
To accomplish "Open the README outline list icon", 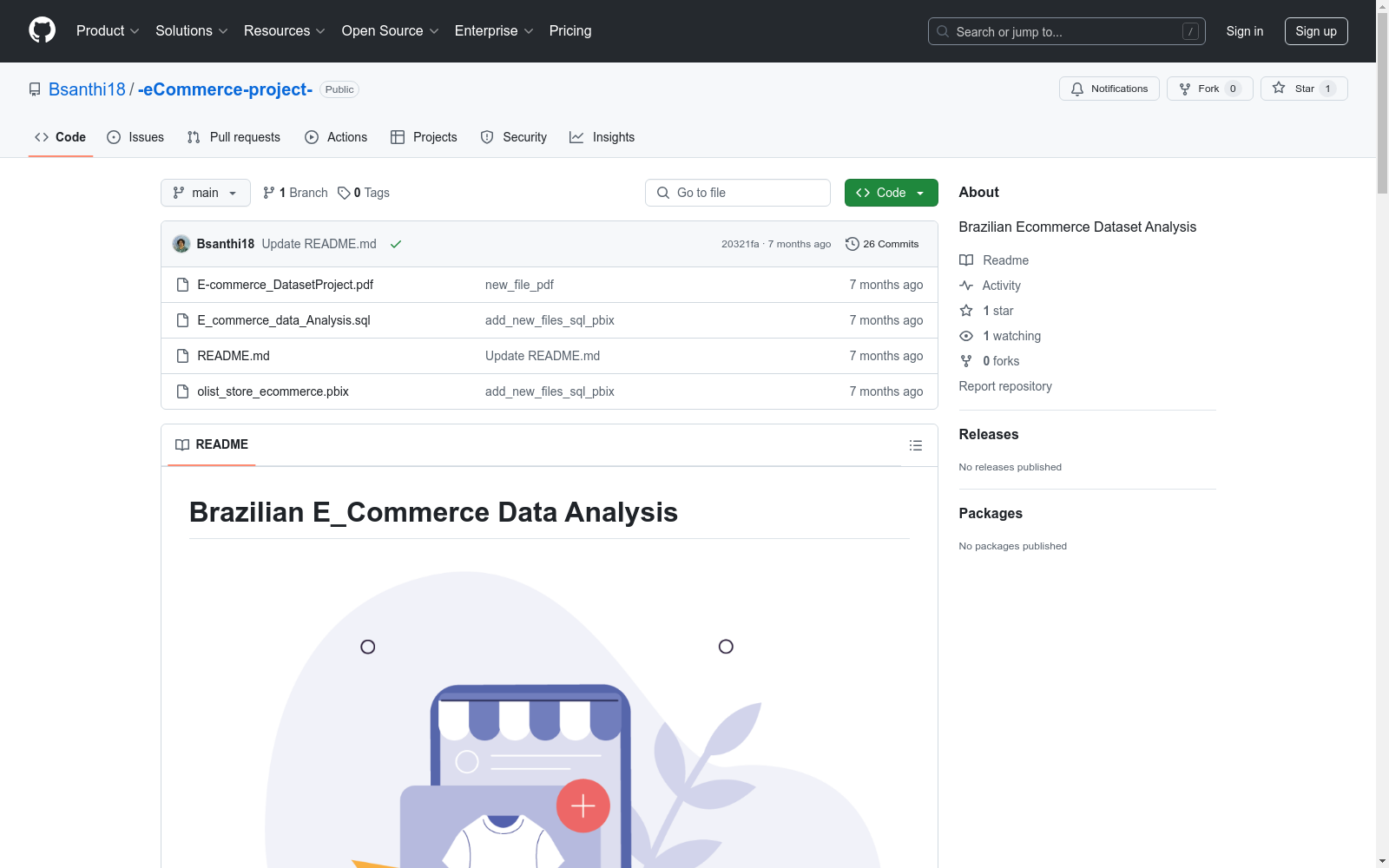I will tap(916, 445).
